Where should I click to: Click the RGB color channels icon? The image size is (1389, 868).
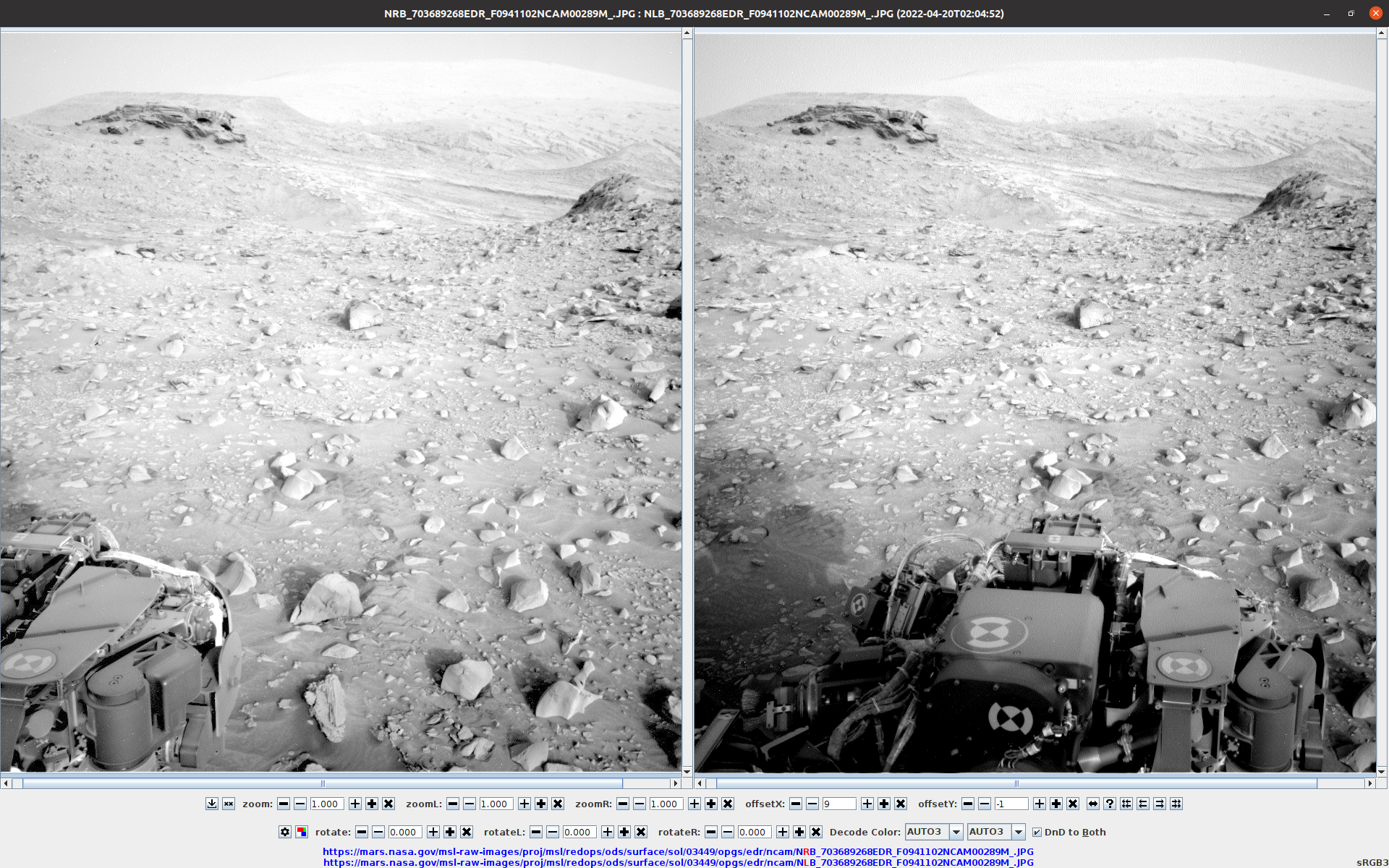point(302,832)
